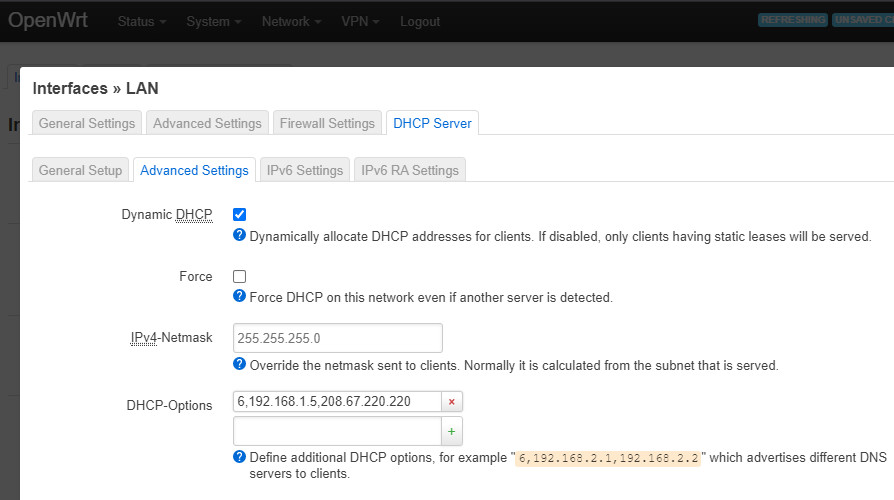Screen dimensions: 894x500
Task: Click help icon under DHCP-Options field
Action: [x=239, y=457]
